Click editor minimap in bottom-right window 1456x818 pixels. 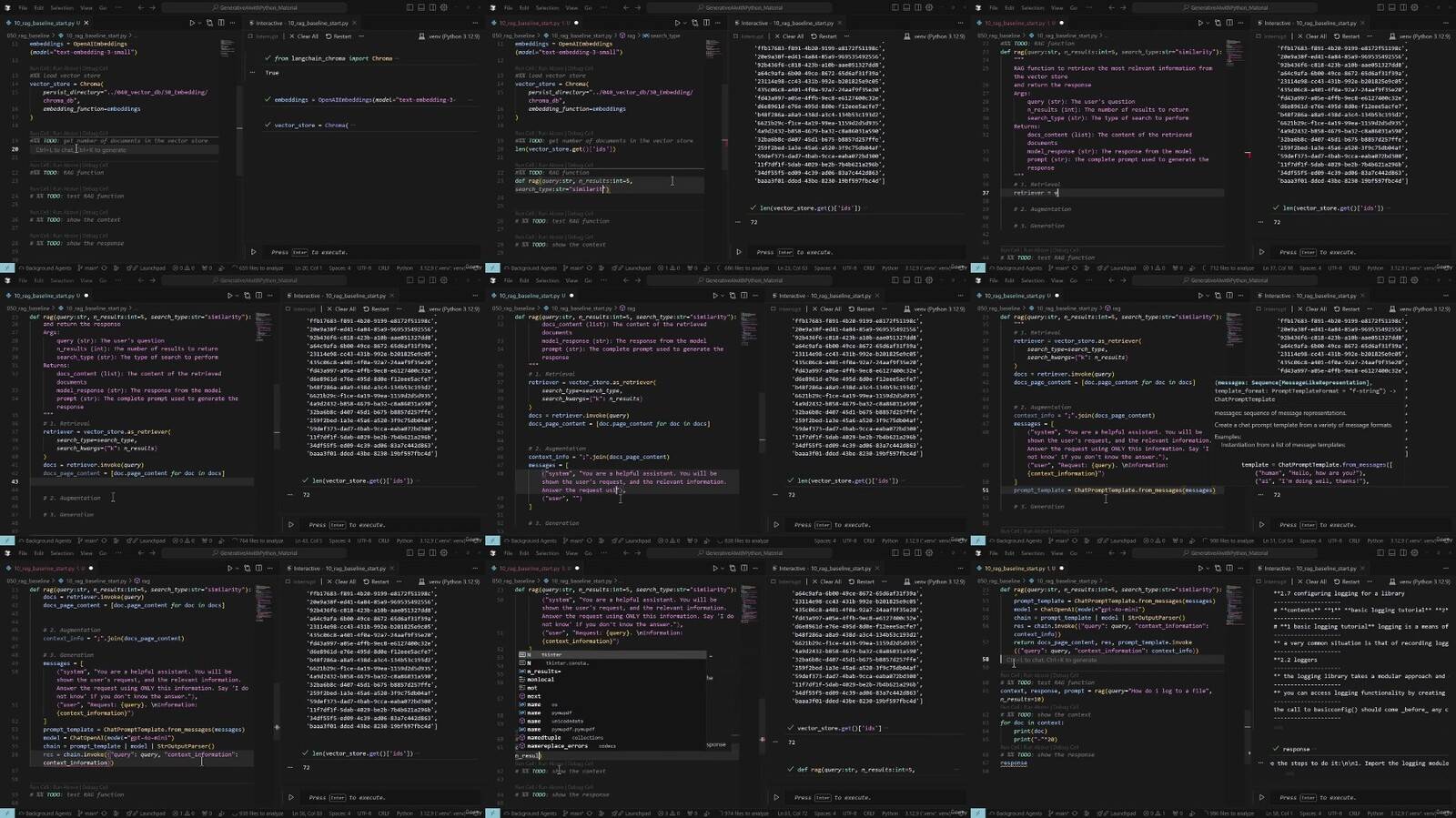(1233, 602)
